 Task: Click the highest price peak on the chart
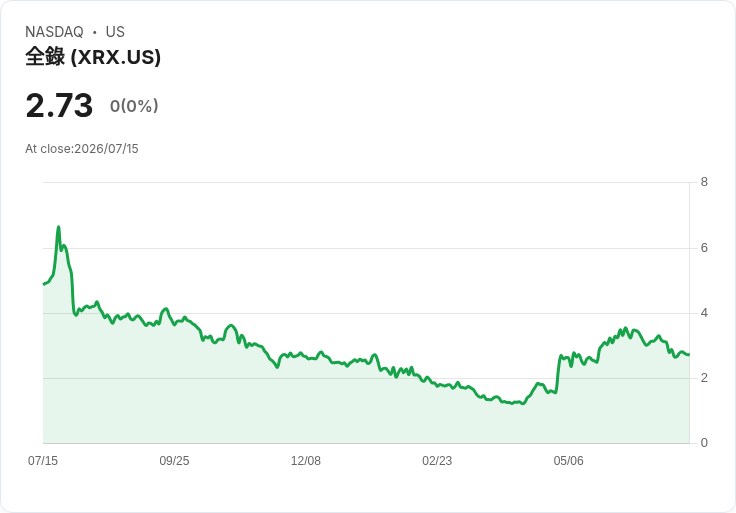click(59, 227)
